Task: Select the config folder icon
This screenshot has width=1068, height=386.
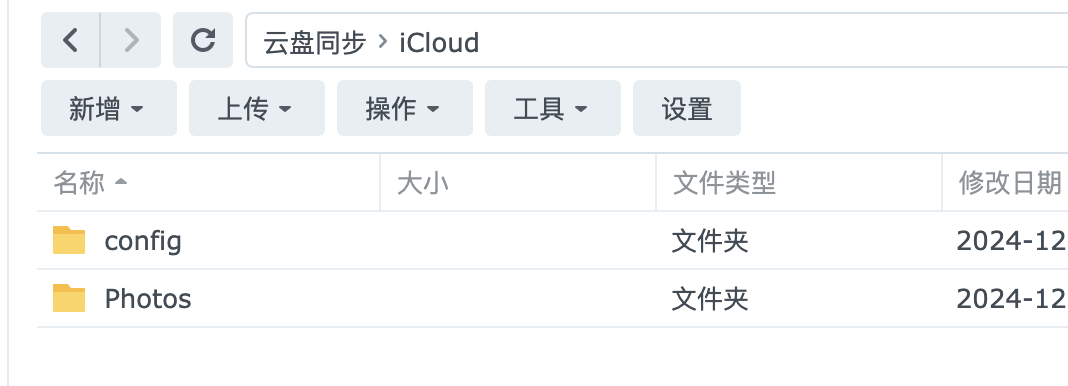Action: [69, 240]
